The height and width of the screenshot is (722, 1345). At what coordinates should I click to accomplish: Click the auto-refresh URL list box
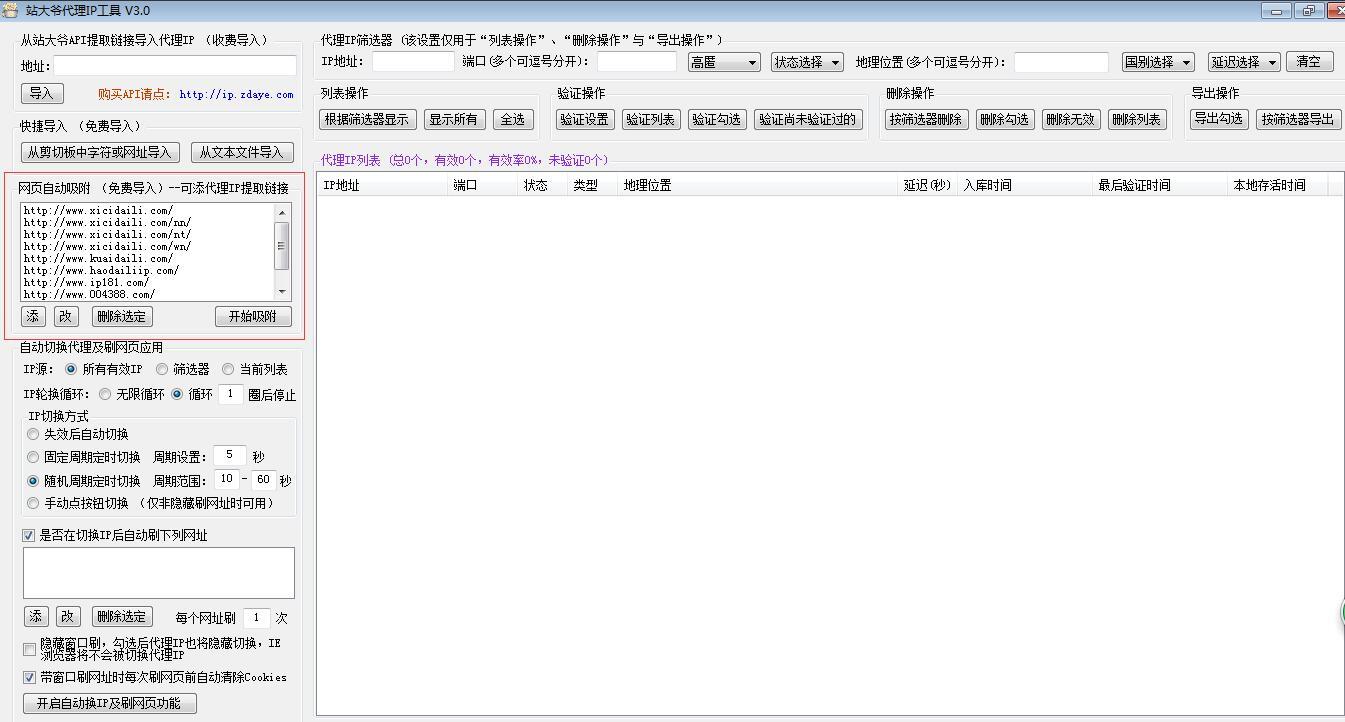coord(159,573)
